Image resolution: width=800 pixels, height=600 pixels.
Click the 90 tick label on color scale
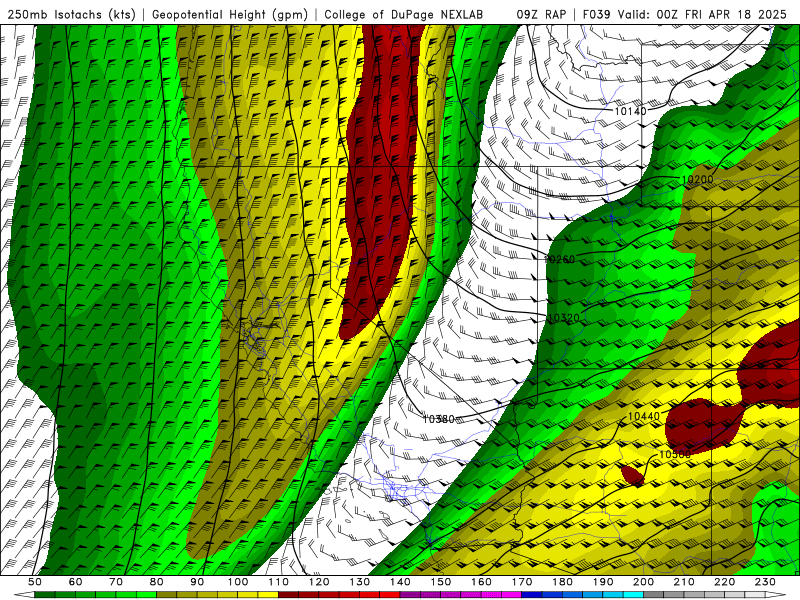(197, 582)
